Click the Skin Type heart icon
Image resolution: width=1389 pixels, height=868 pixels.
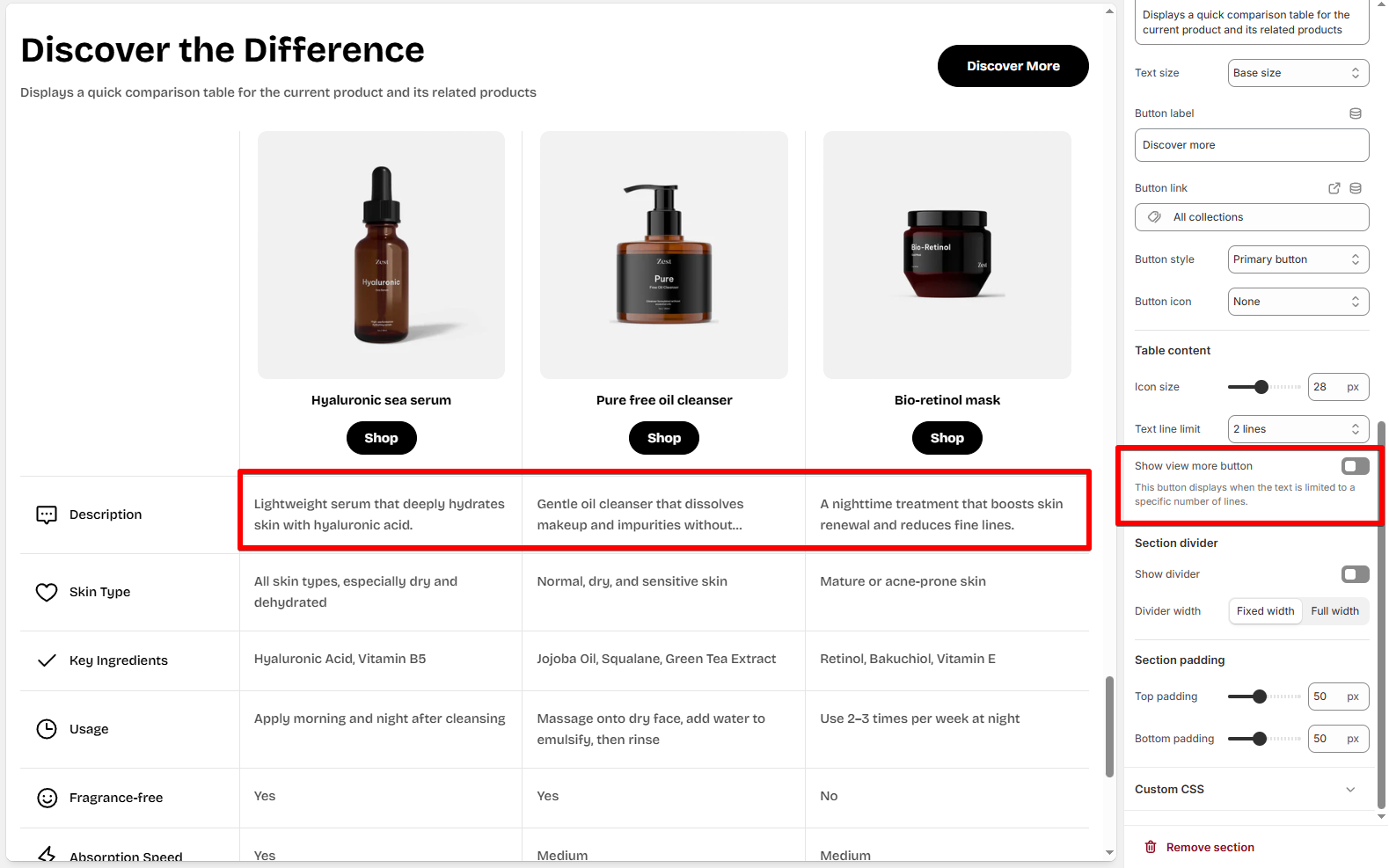click(x=47, y=592)
